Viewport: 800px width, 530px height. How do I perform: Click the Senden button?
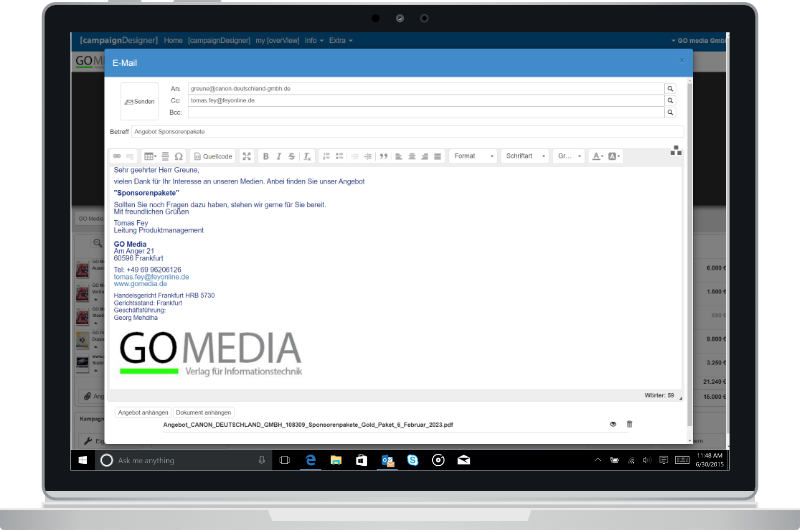[x=139, y=101]
